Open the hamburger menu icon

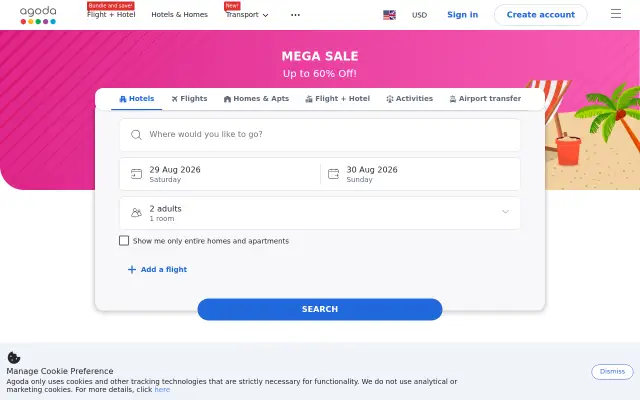(x=616, y=14)
